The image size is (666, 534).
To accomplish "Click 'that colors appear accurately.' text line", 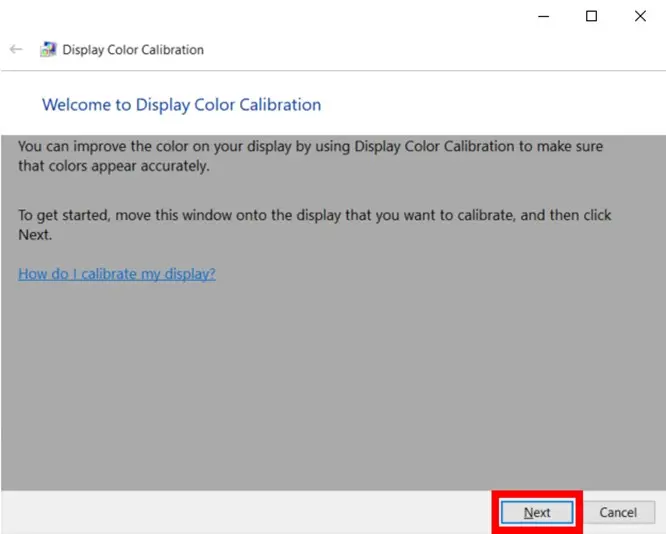I will pyautogui.click(x=114, y=166).
